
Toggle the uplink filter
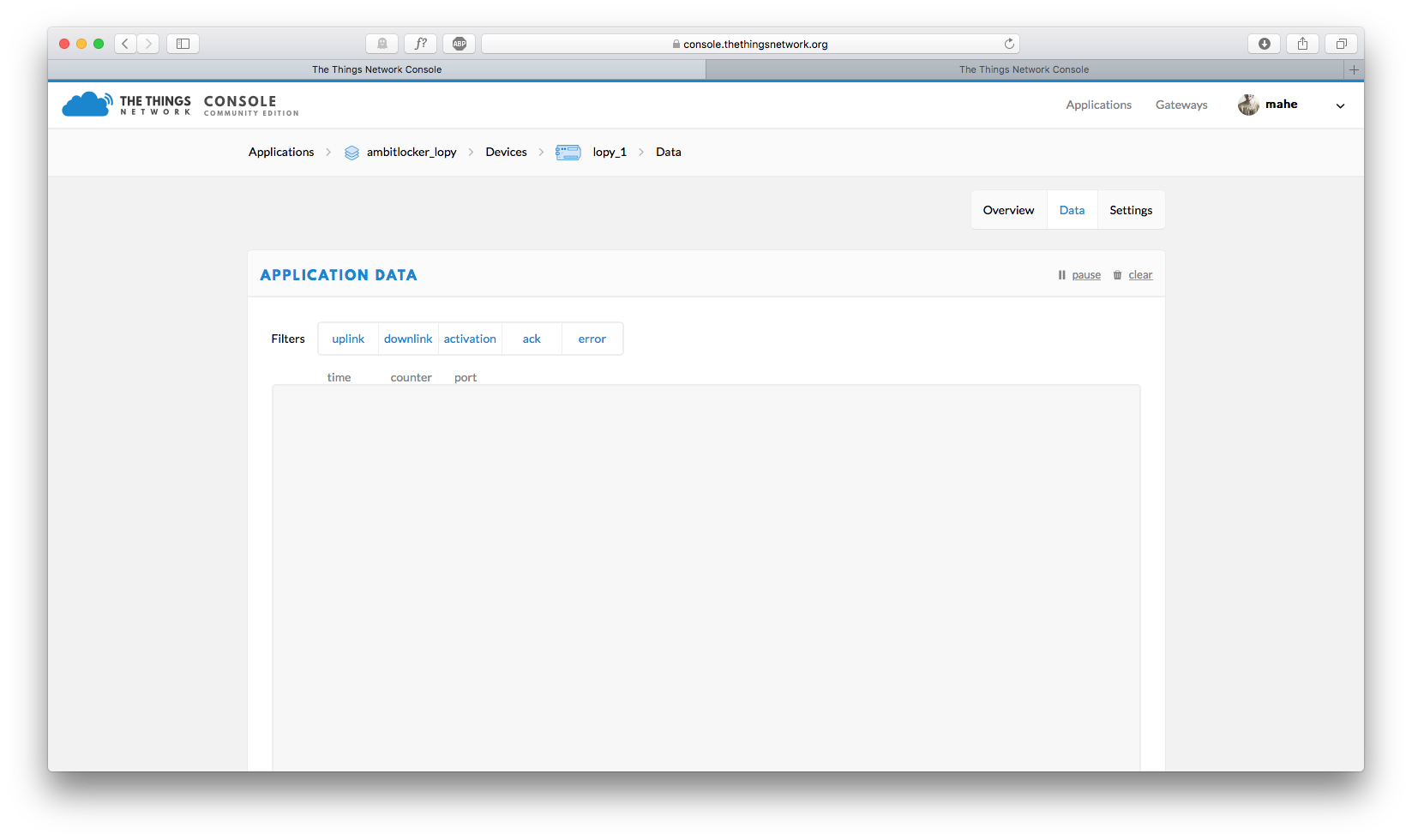pyautogui.click(x=348, y=339)
